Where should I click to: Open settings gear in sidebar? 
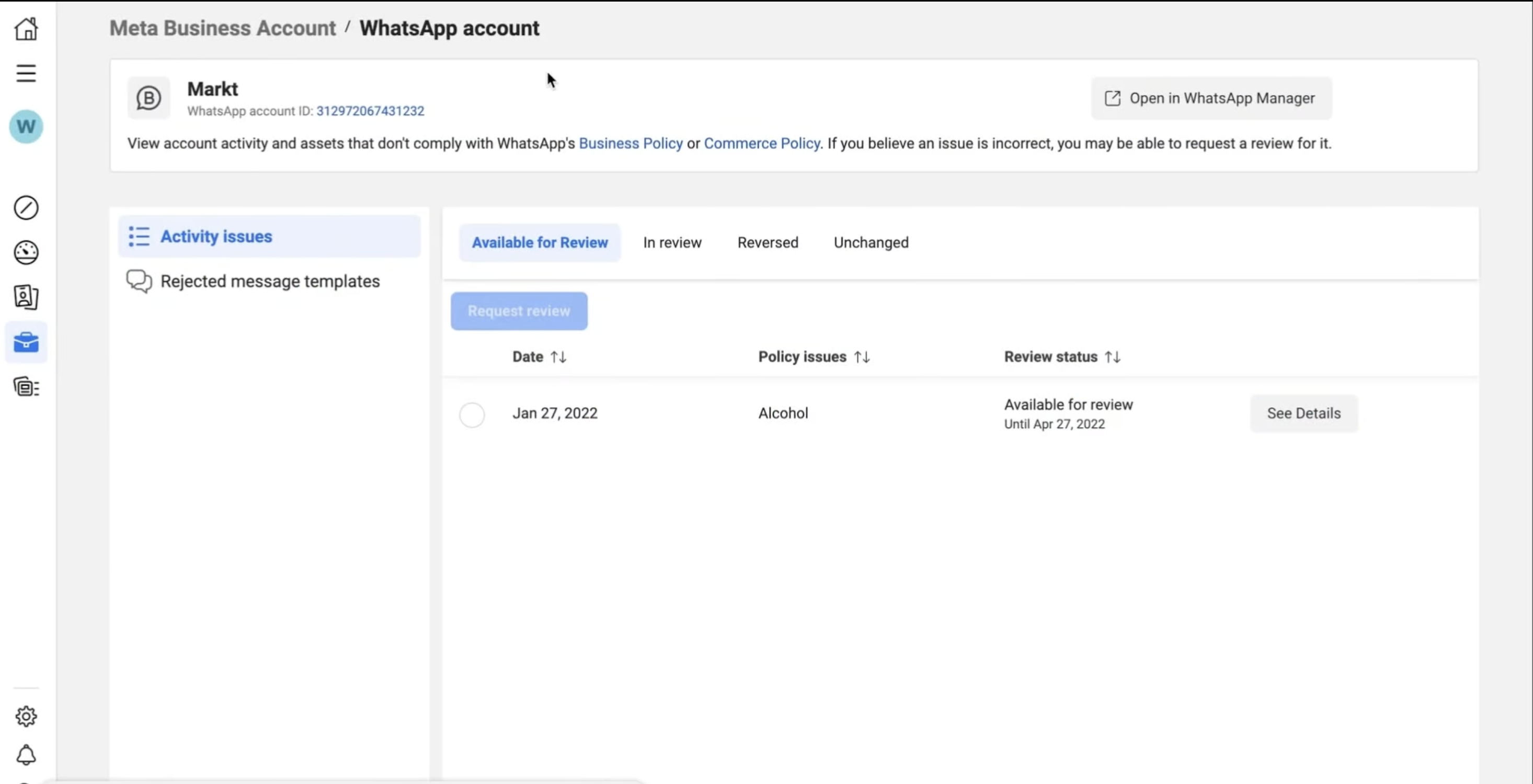pos(26,716)
